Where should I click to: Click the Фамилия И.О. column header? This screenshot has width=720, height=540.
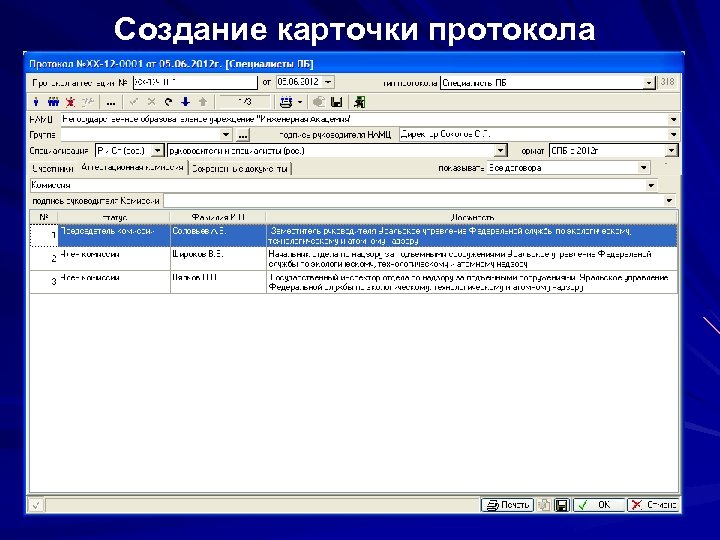point(218,217)
